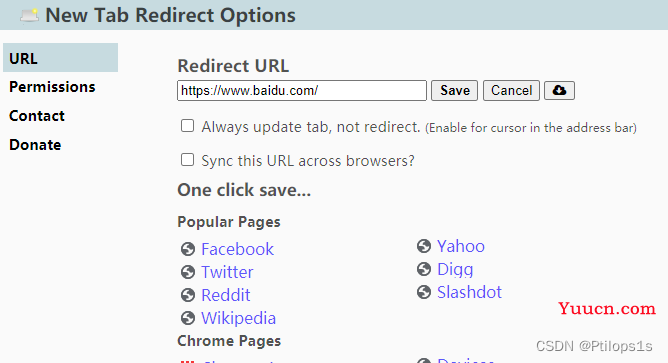Choose the Wikipedia one-click link
The image size is (668, 363).
(x=238, y=318)
